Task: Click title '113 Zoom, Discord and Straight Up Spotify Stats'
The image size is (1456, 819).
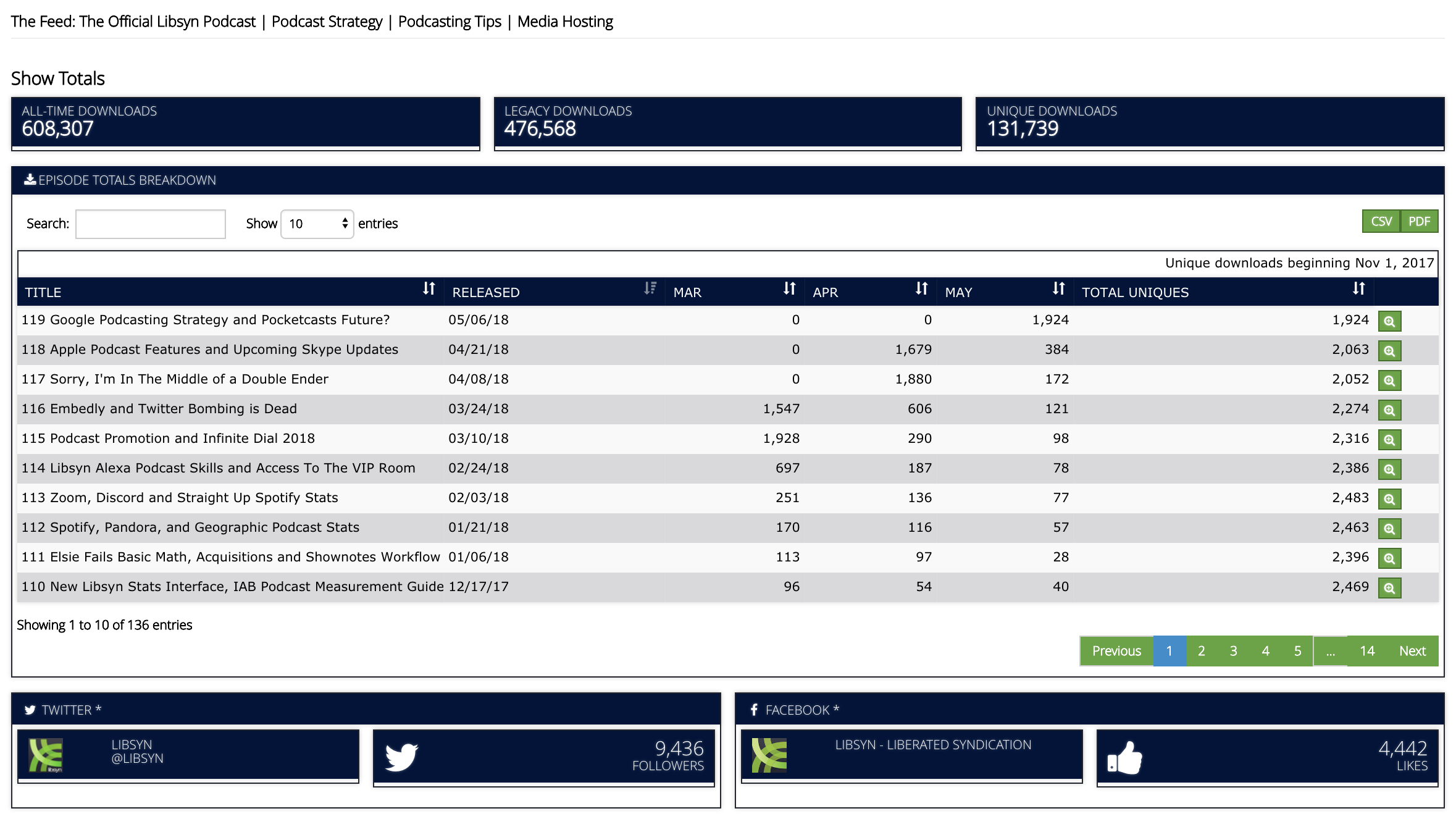Action: pyautogui.click(x=180, y=498)
